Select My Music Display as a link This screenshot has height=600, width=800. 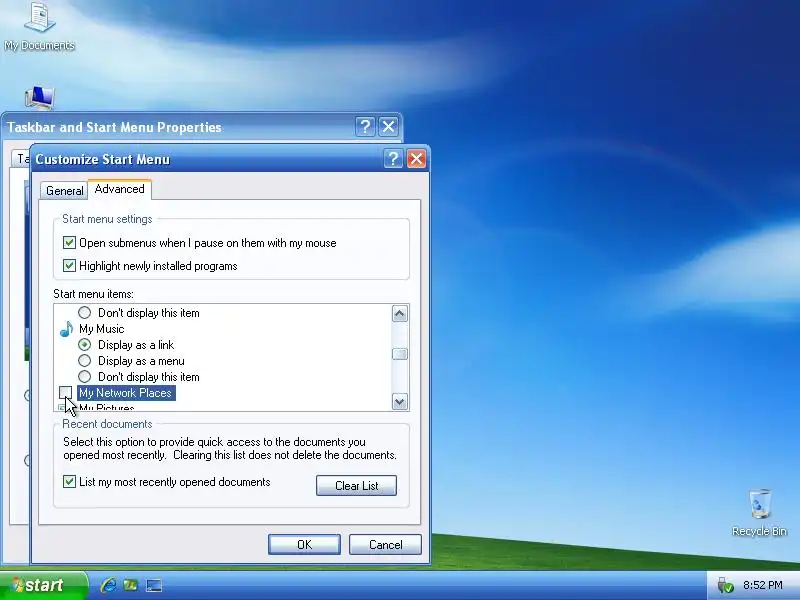click(85, 345)
